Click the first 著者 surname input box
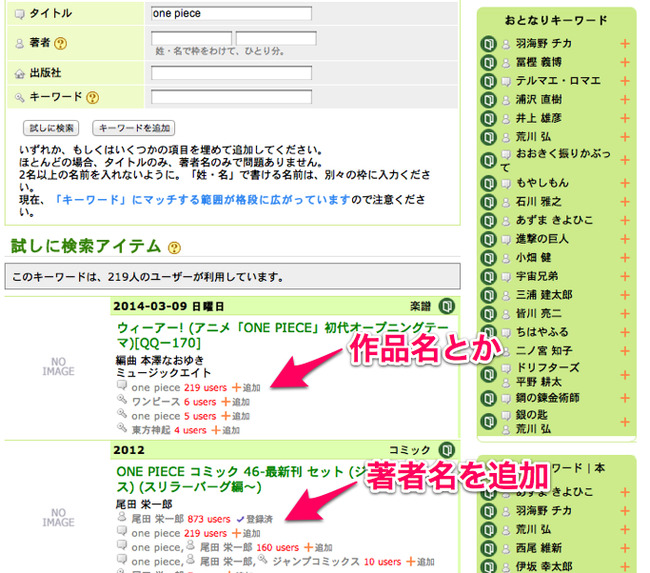Viewport: 650px width, 573px height. tap(192, 38)
